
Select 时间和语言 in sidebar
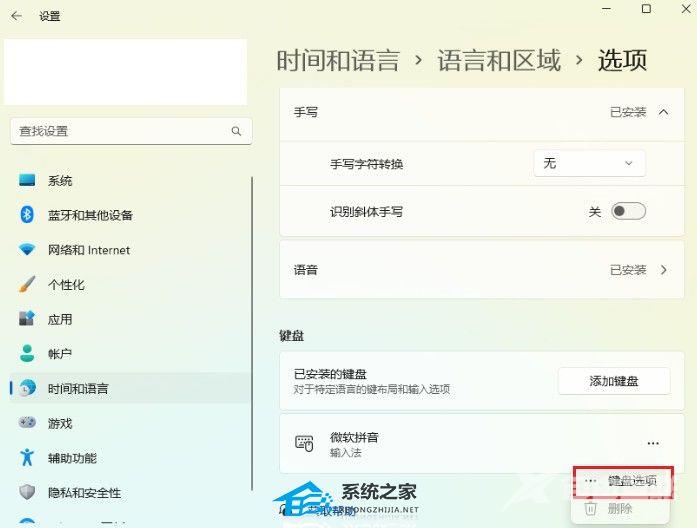[x=131, y=388]
